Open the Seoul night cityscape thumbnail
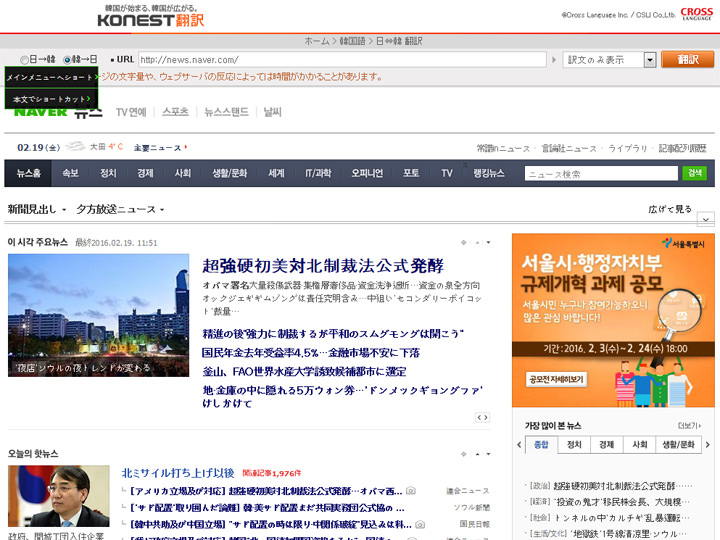This screenshot has height=540, width=720. pyautogui.click(x=98, y=316)
